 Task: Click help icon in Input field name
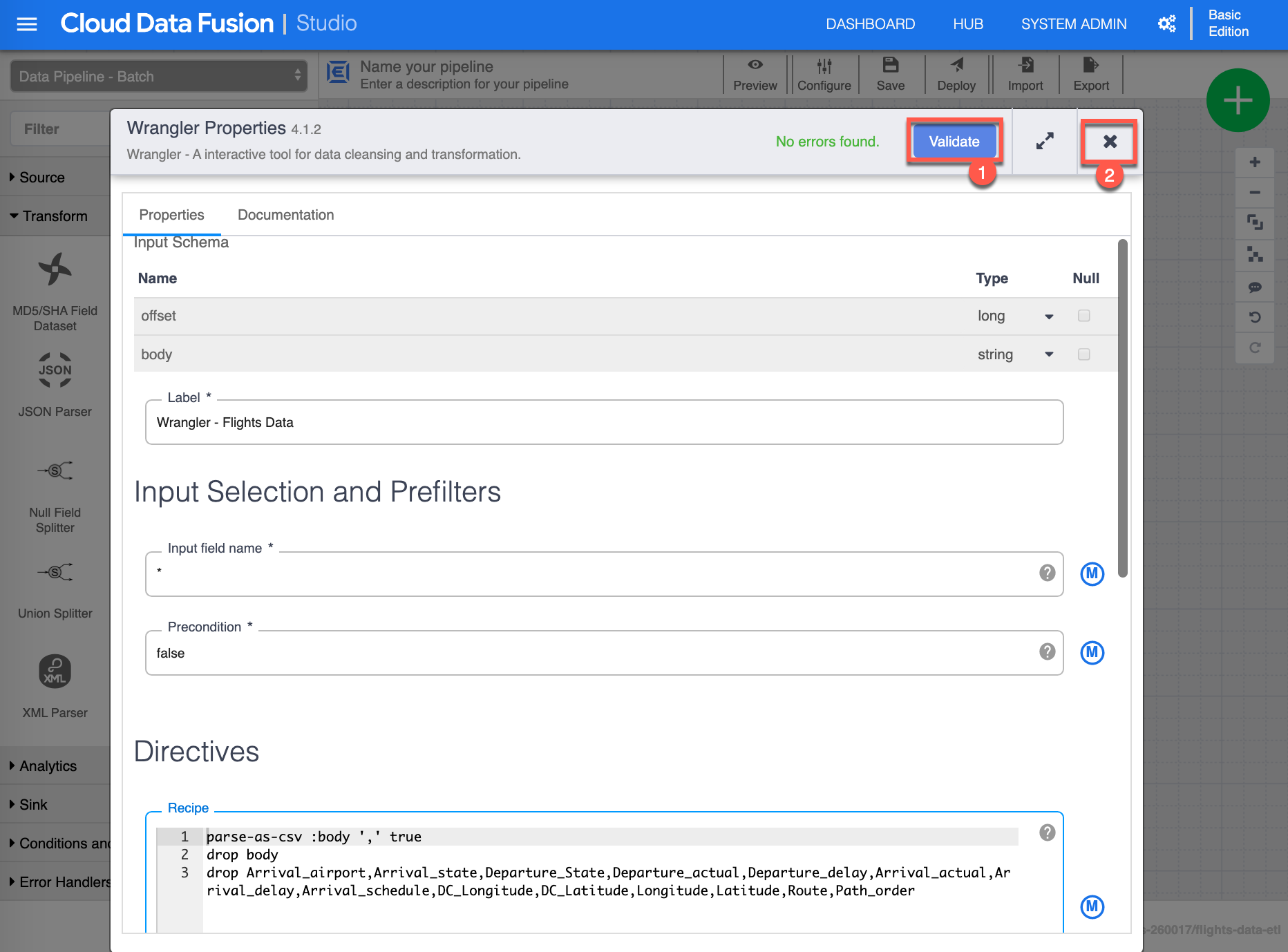[1047, 573]
